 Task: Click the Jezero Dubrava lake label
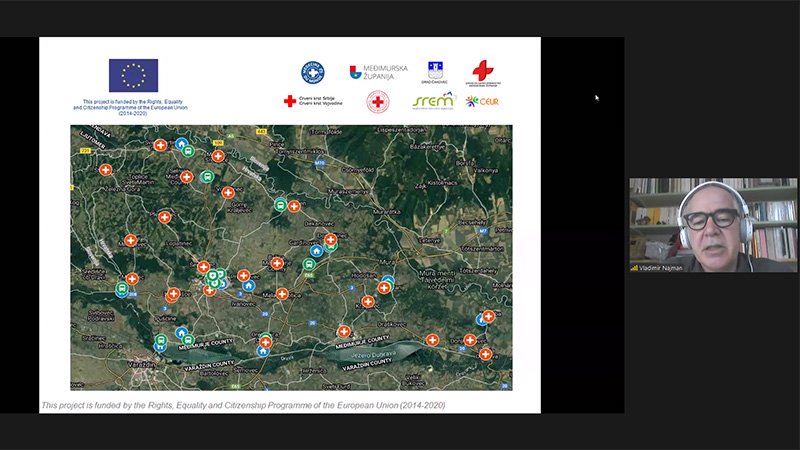(x=374, y=354)
